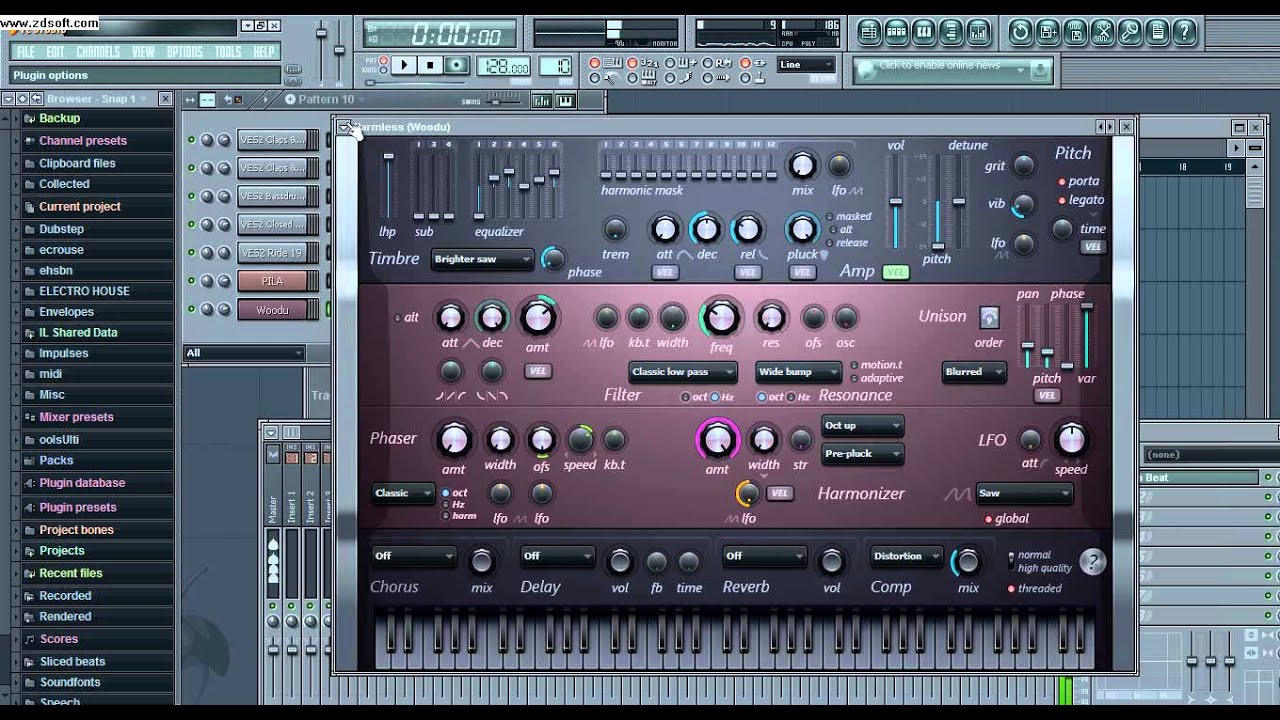Toggle the Amp VEL button
1280x720 pixels.
pos(896,272)
